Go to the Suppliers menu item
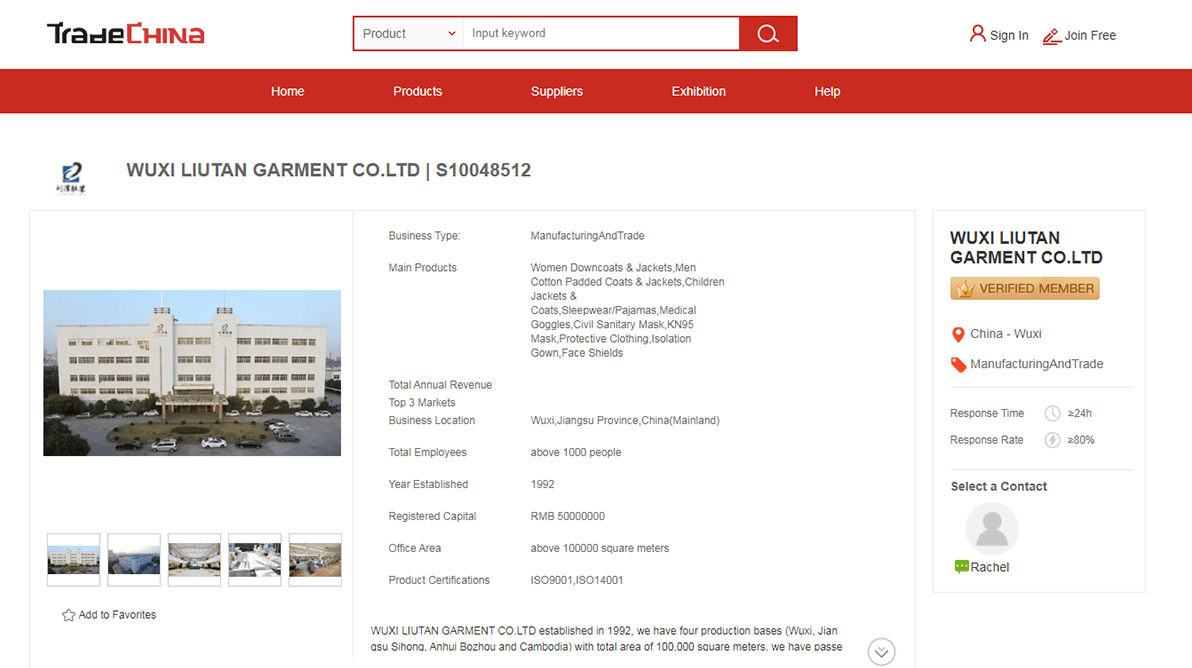The height and width of the screenshot is (668, 1192). click(556, 91)
